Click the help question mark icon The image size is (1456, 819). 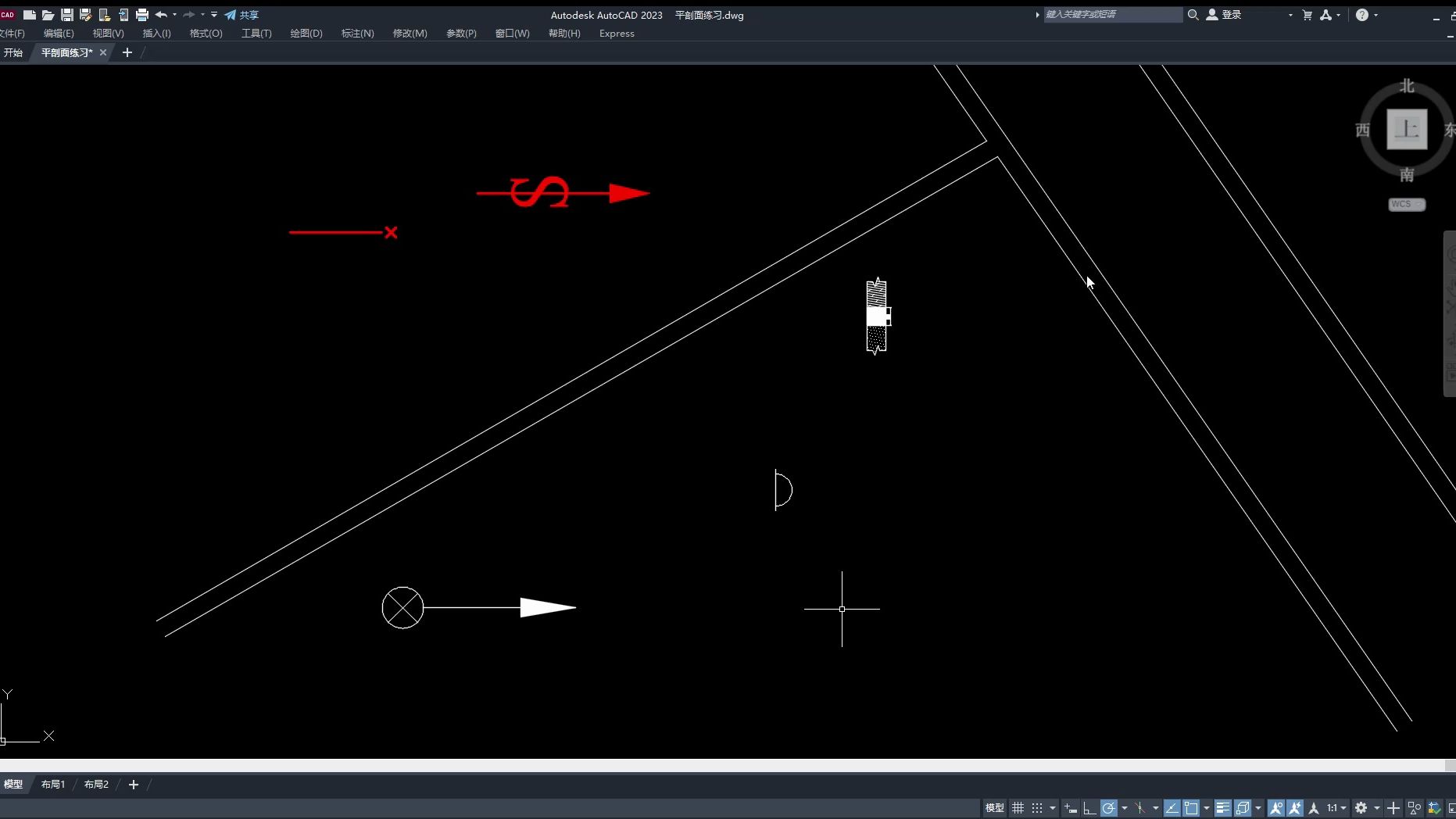tap(1362, 15)
